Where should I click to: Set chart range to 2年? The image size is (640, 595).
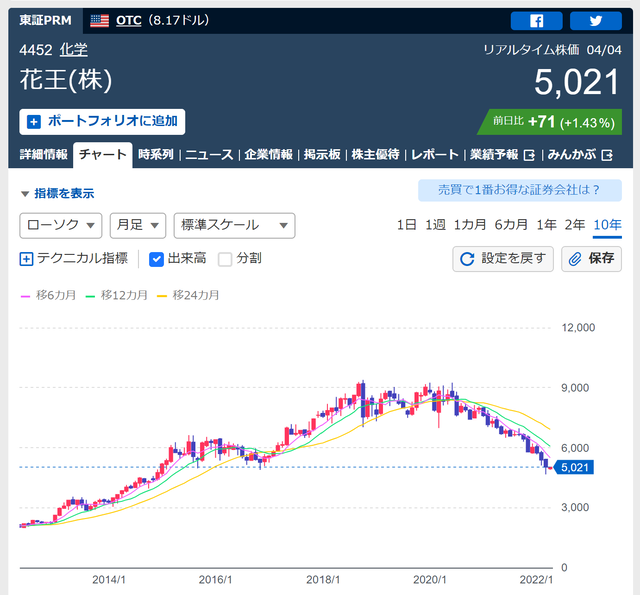tap(575, 225)
